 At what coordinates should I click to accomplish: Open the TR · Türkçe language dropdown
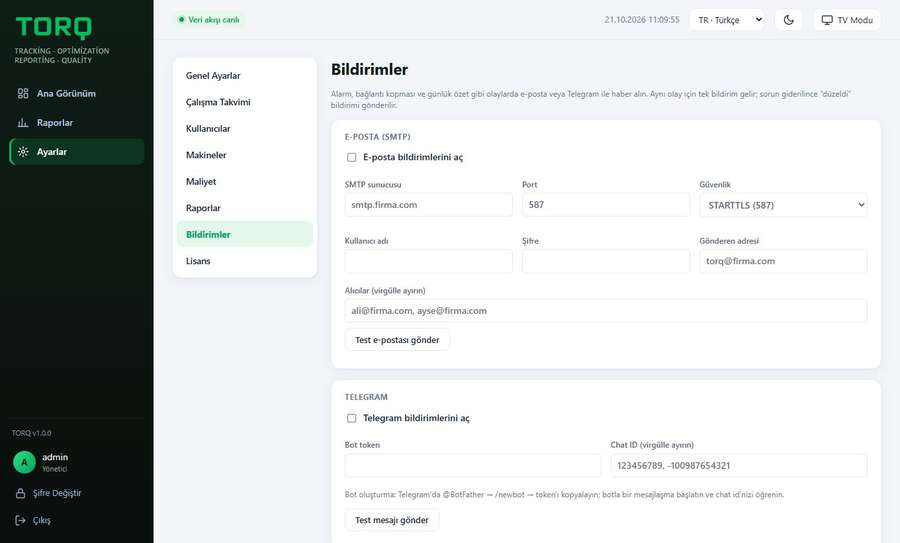tap(727, 20)
